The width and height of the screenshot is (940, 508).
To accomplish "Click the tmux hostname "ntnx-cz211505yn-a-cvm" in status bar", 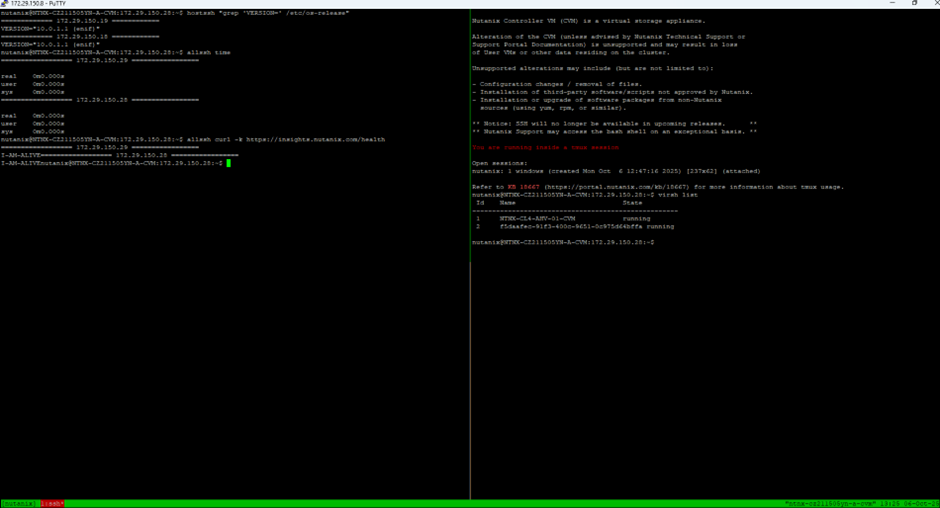I will (x=830, y=504).
